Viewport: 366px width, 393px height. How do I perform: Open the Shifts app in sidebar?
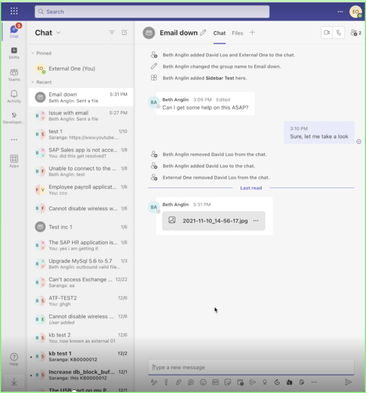pyautogui.click(x=14, y=53)
